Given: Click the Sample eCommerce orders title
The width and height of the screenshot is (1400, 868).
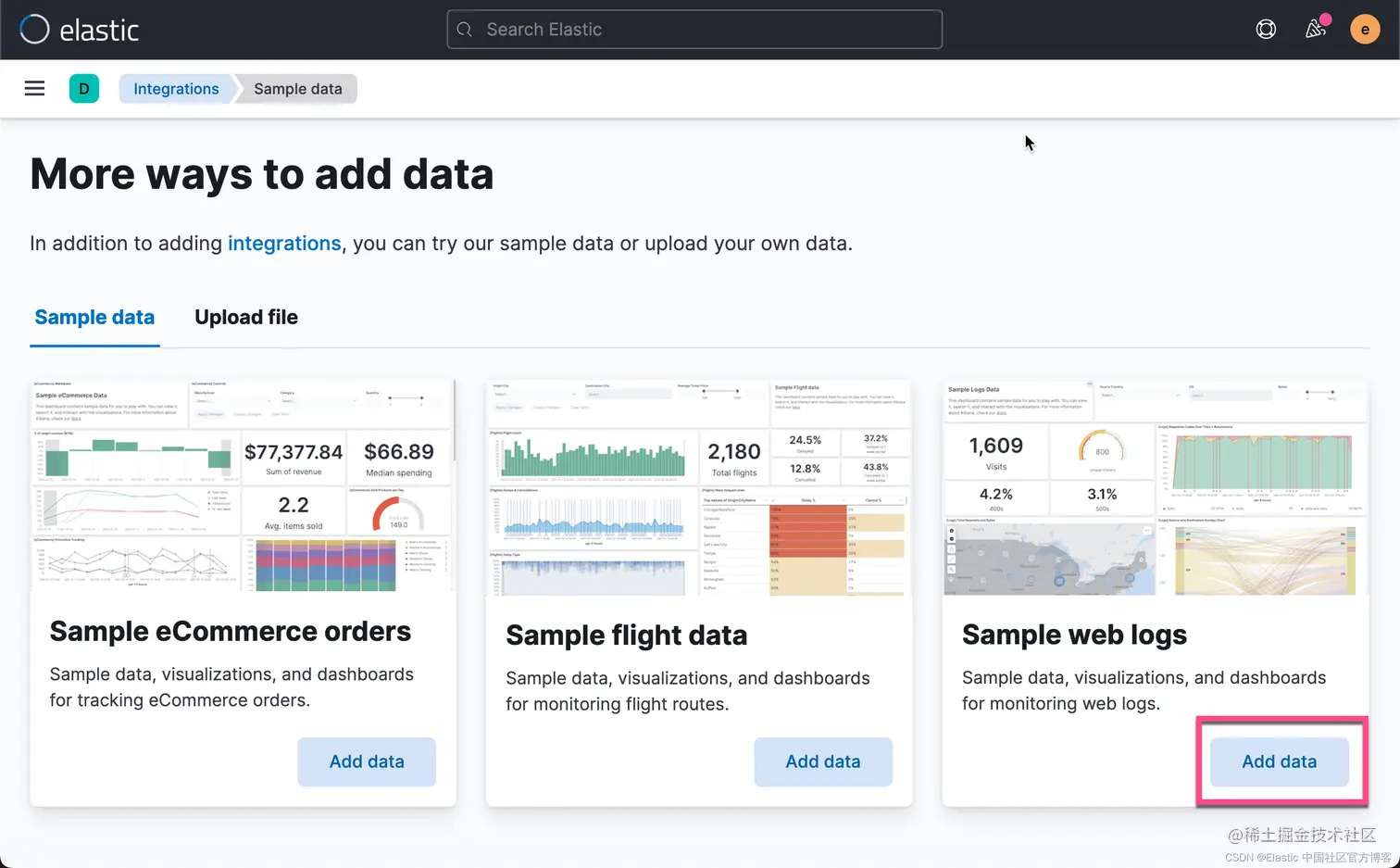Looking at the screenshot, I should pos(231,632).
